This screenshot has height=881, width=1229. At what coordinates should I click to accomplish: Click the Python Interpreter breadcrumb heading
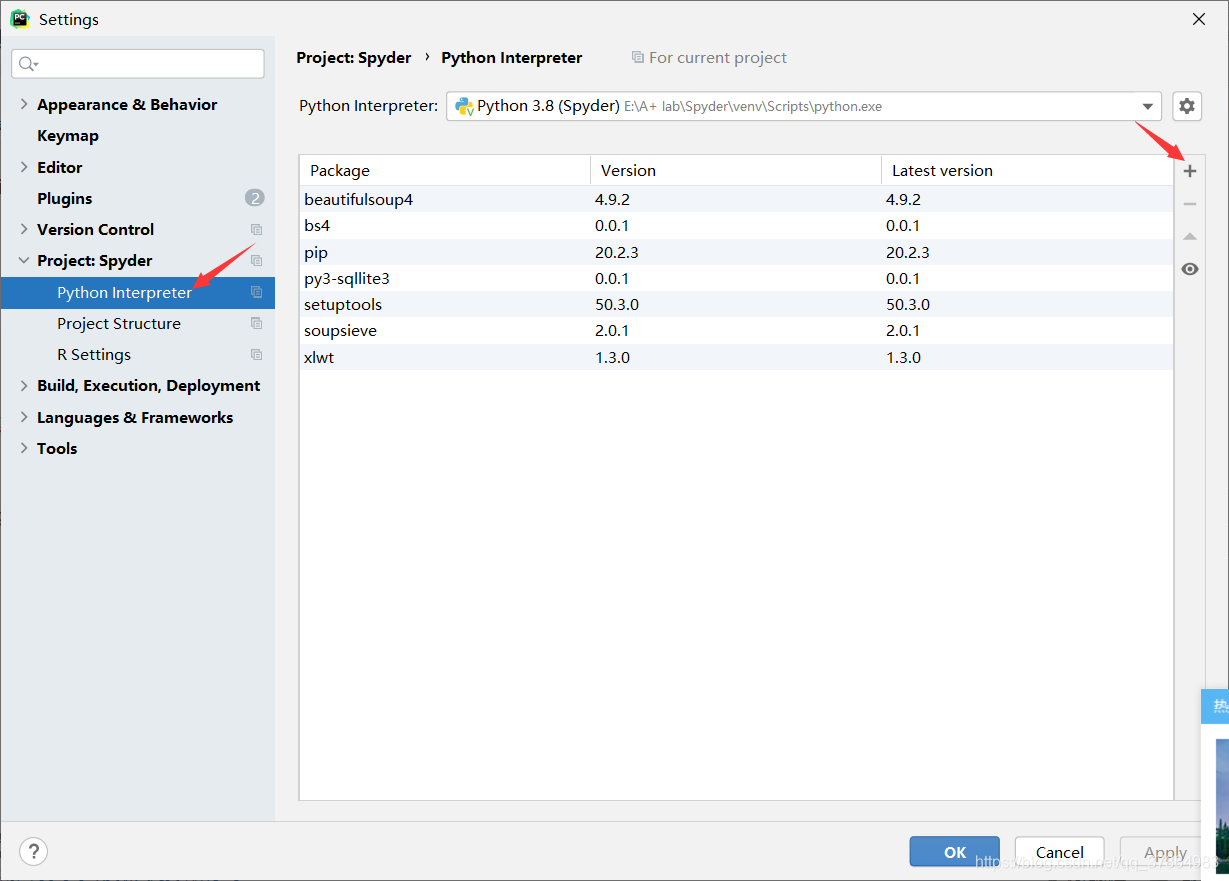512,58
